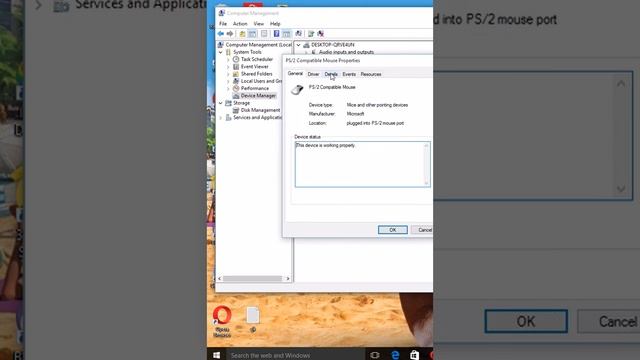This screenshot has height=360, width=640.
Task: Select the Local Users and Groups item
Action: (x=261, y=81)
